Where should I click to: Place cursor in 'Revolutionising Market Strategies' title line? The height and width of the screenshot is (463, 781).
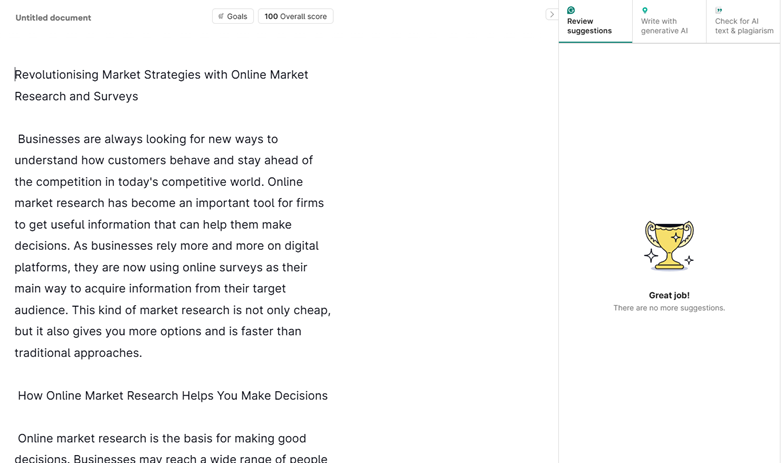click(161, 75)
